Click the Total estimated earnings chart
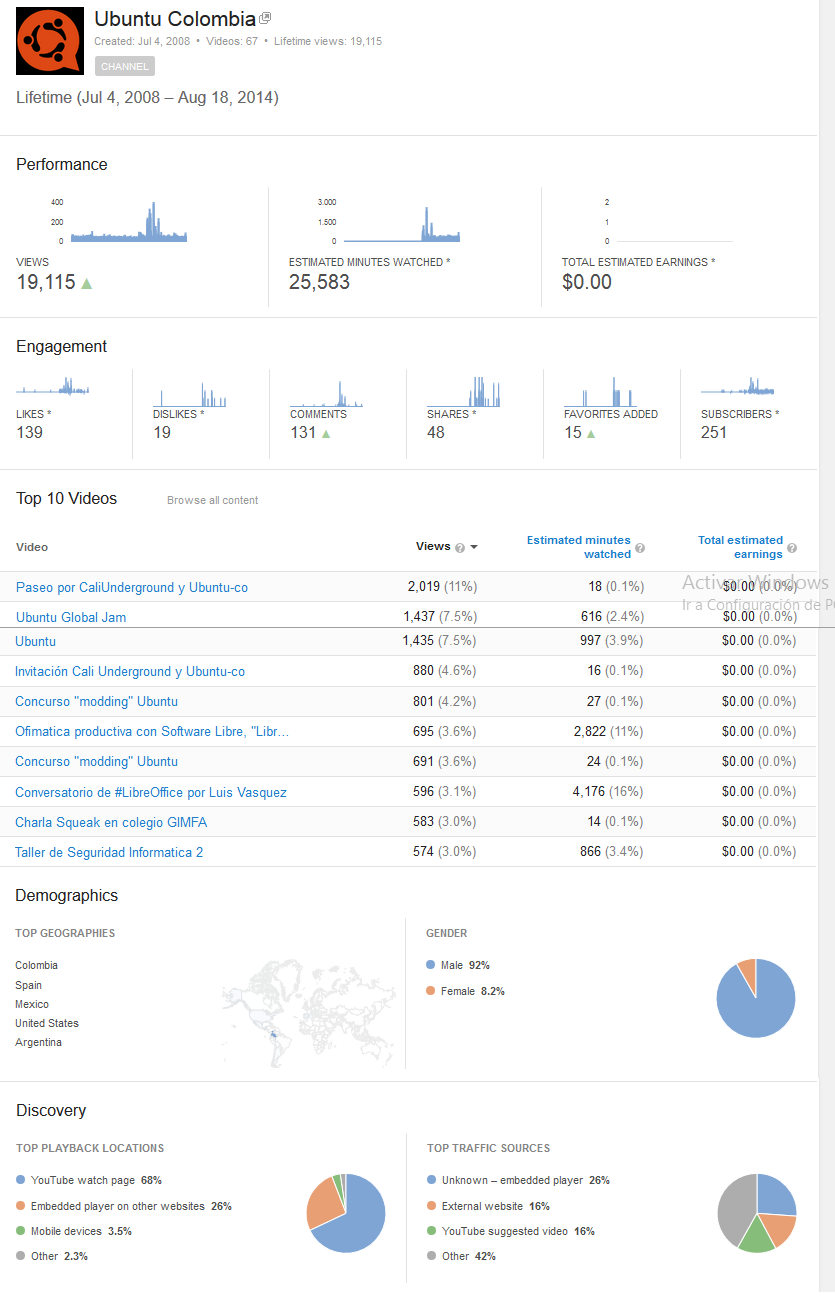This screenshot has height=1297, width=835. coord(674,221)
